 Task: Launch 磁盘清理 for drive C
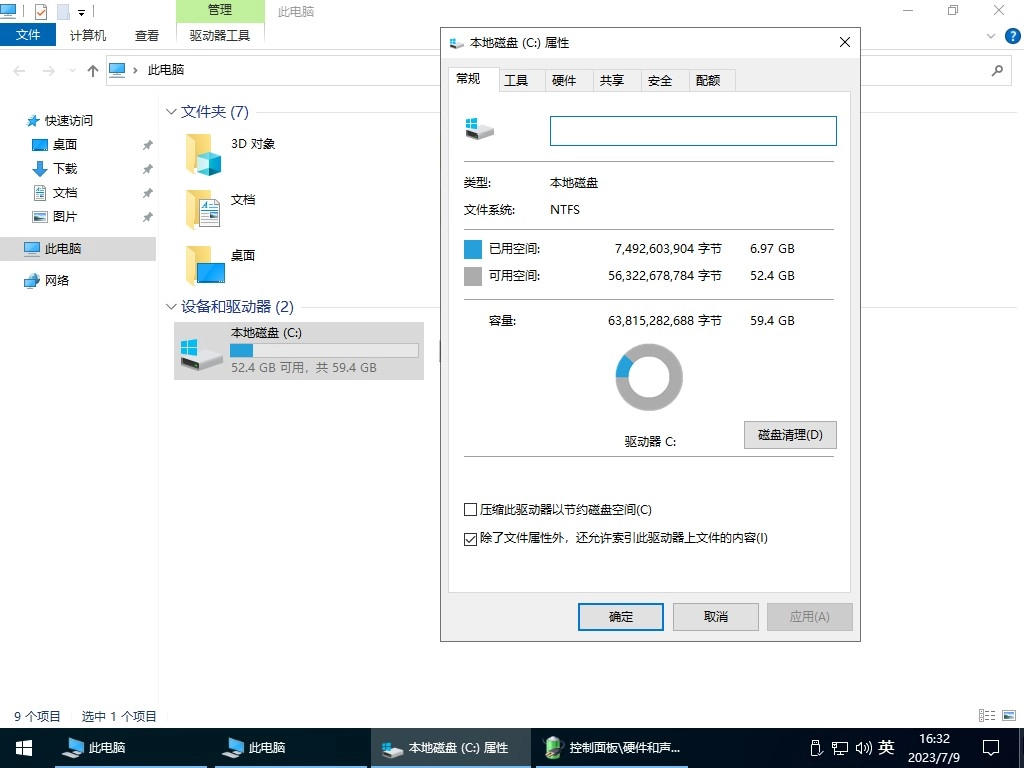(x=789, y=434)
